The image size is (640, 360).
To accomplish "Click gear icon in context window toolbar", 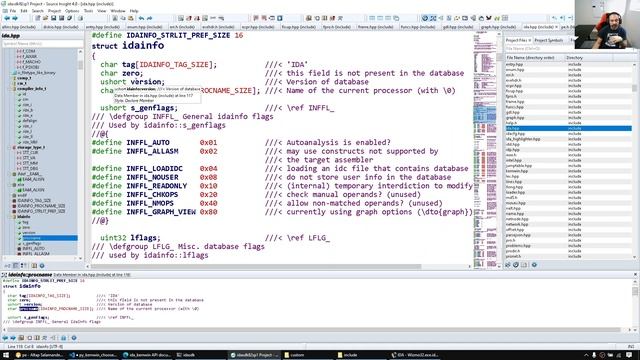I will point(74,338).
